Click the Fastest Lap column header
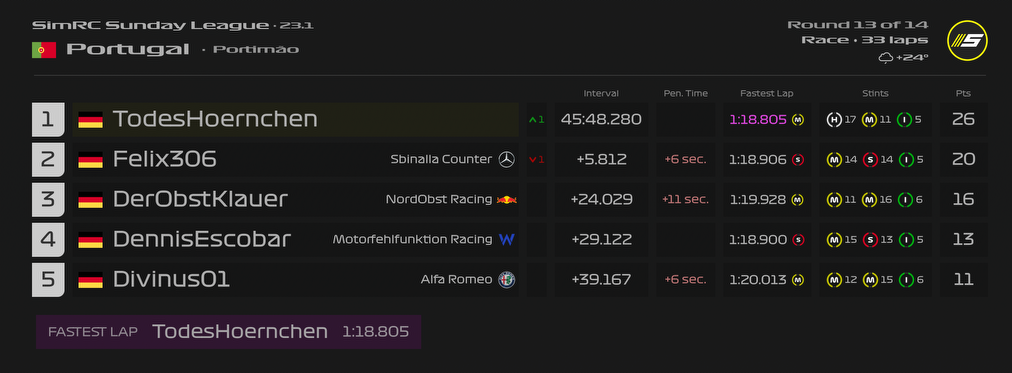 767,94
